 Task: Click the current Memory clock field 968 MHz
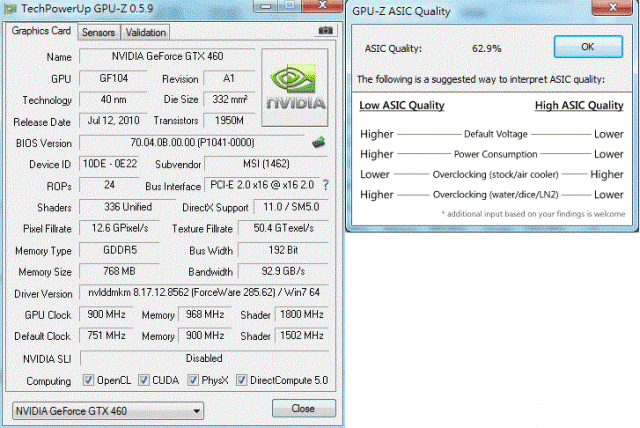point(205,315)
